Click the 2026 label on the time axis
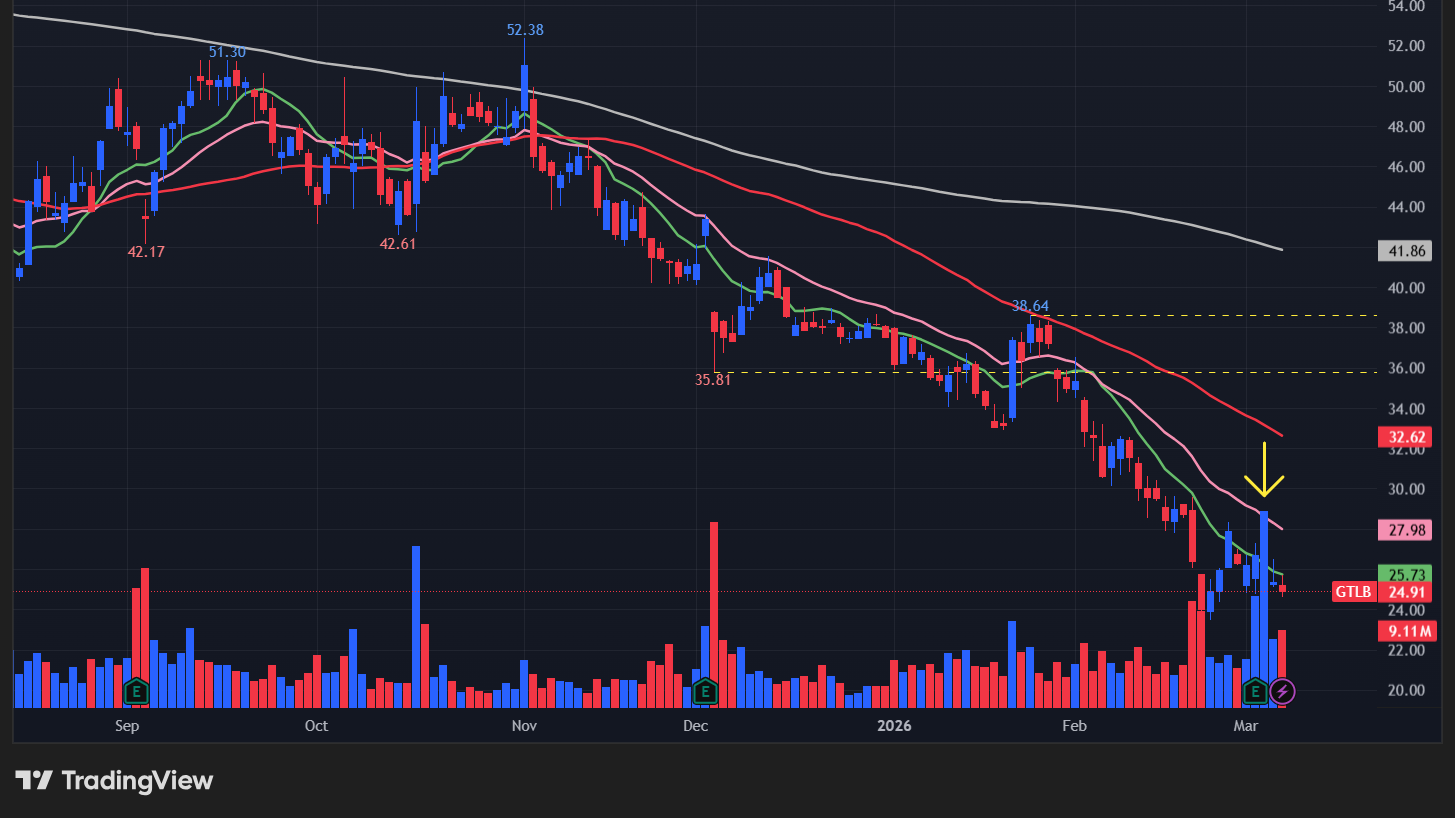The width and height of the screenshot is (1455, 818). pyautogui.click(x=893, y=726)
